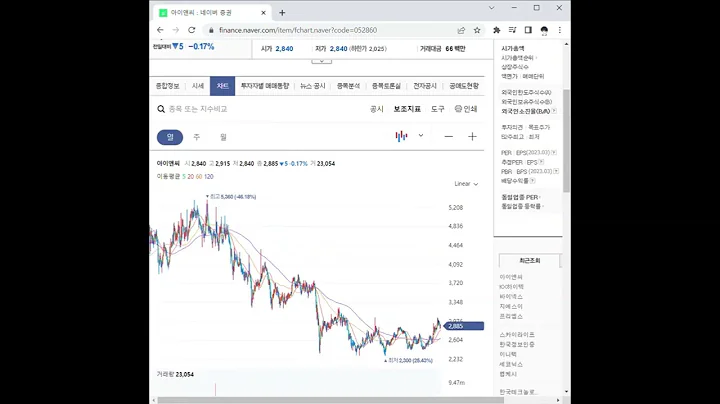This screenshot has width=720, height=404.
Task: Click help icon next to 외국인소진율
Action: pyautogui.click(x=554, y=111)
